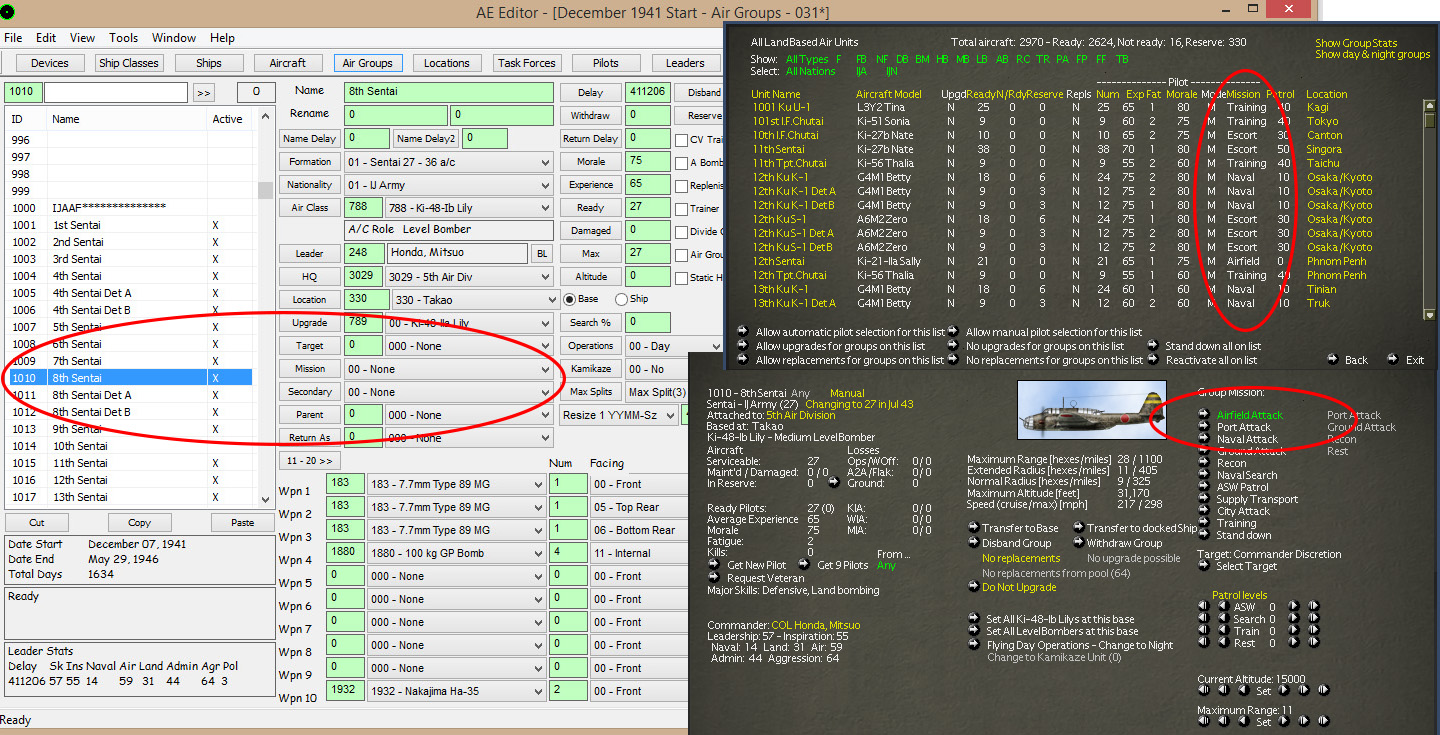Viewport: 1440px width, 735px height.
Task: Click arrow icon beside Withdraw Group
Action: click(1078, 543)
